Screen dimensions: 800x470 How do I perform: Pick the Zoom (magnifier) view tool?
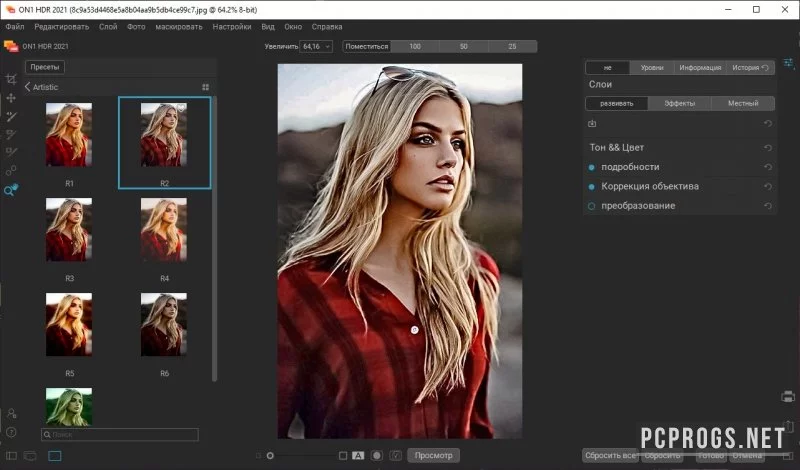[x=11, y=190]
